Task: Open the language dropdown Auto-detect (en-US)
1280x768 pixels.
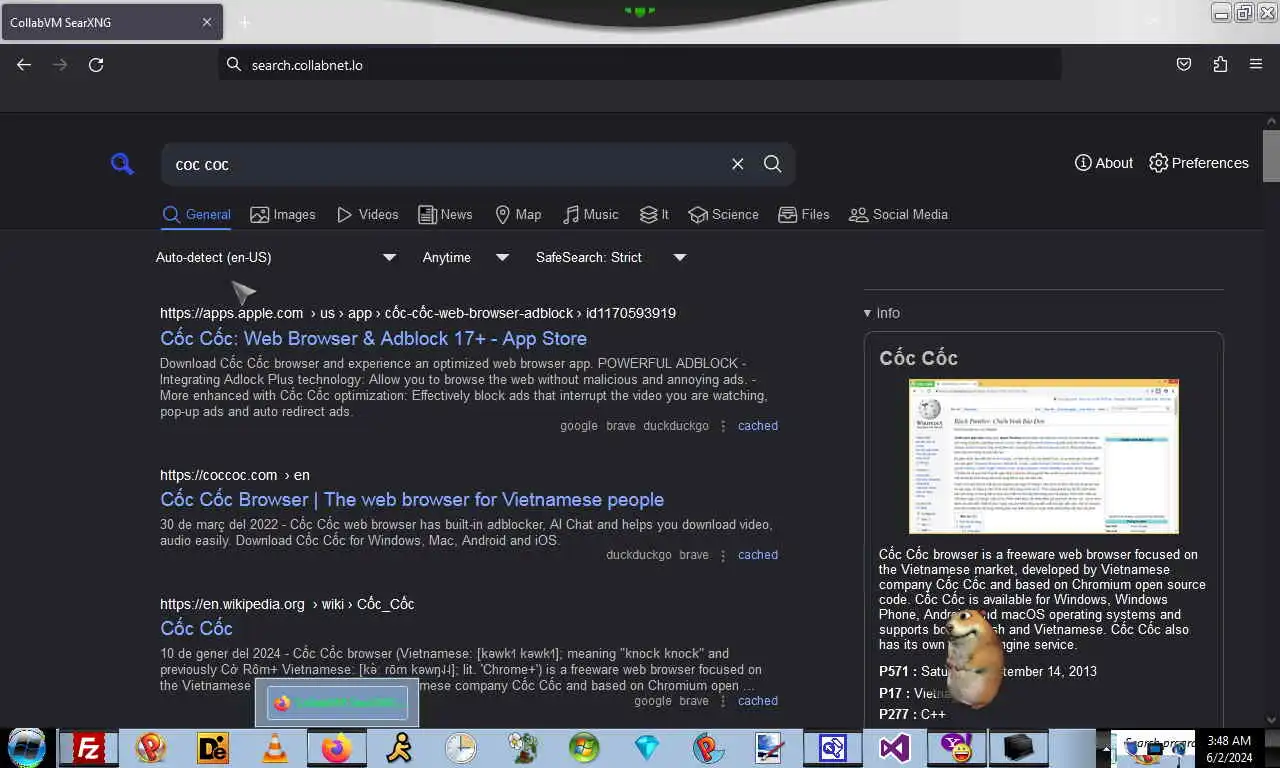Action: pos(276,257)
